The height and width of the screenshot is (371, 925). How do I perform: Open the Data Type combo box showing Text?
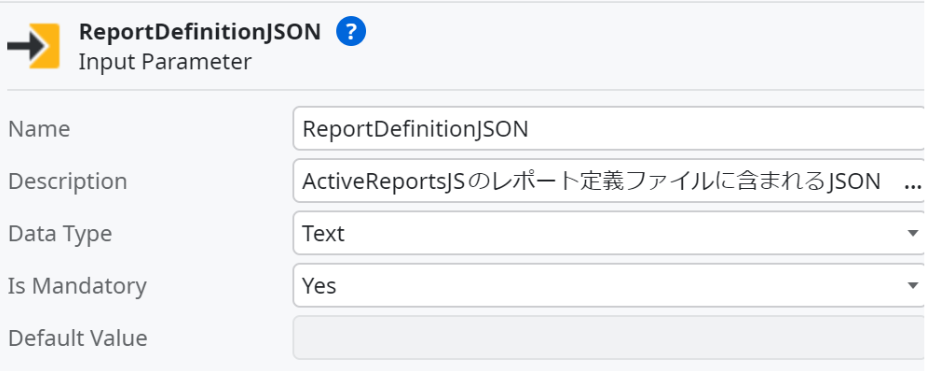(x=609, y=234)
